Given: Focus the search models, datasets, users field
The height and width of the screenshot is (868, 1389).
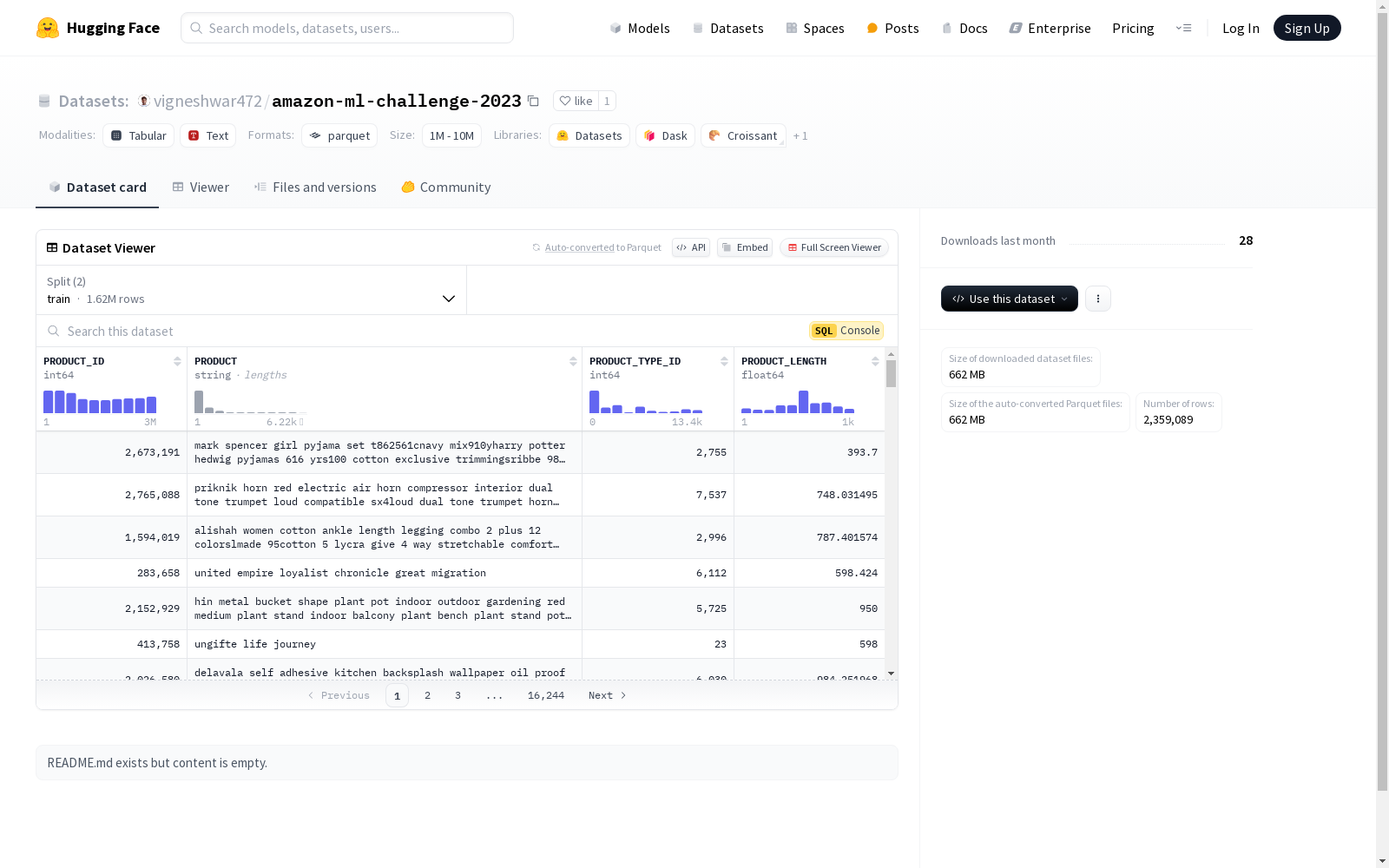Looking at the screenshot, I should click(347, 28).
